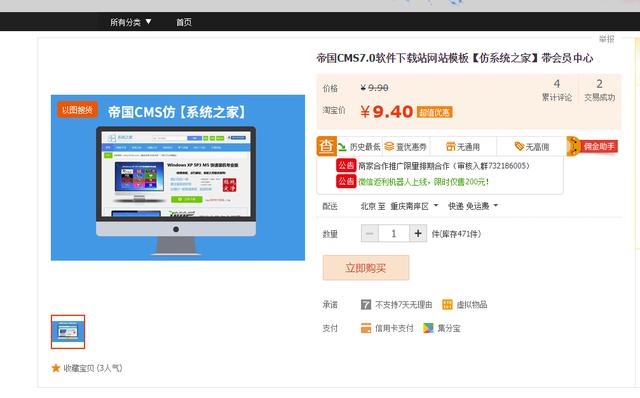
Task: Click the 收藏宝贝 star icon
Action: (56, 368)
